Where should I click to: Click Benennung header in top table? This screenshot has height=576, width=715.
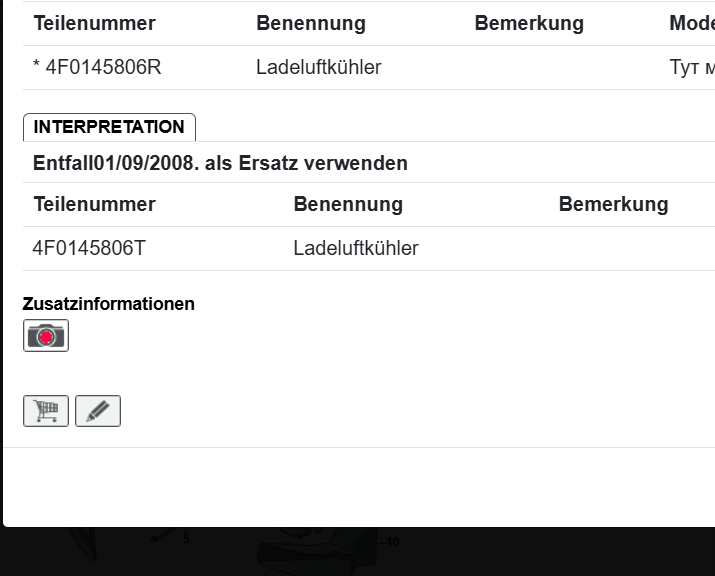311,23
